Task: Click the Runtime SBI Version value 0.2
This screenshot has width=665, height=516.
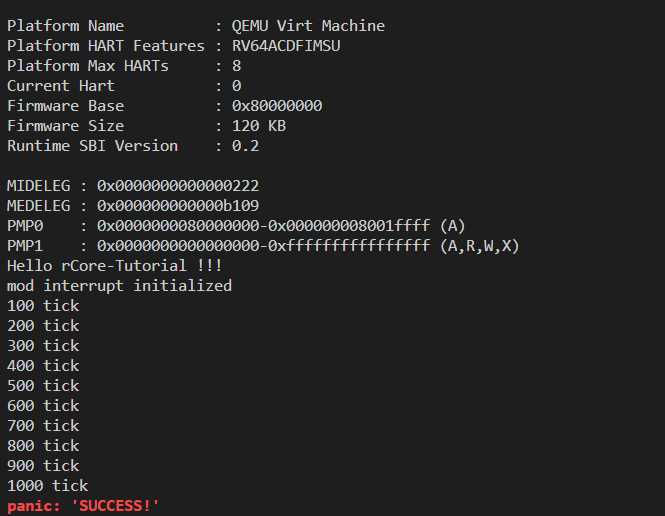Action: point(245,146)
